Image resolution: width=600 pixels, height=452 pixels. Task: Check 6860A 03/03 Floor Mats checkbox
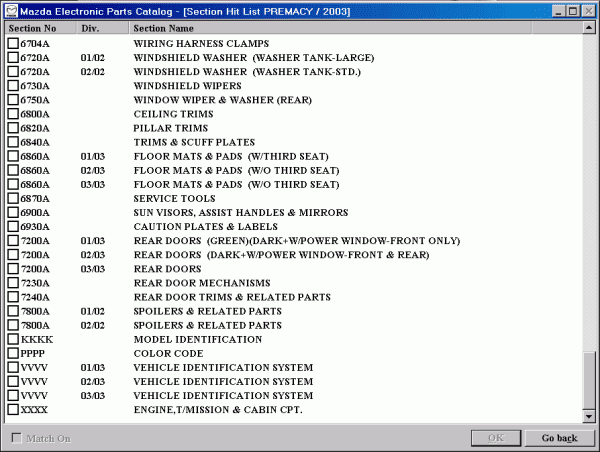tap(13, 184)
